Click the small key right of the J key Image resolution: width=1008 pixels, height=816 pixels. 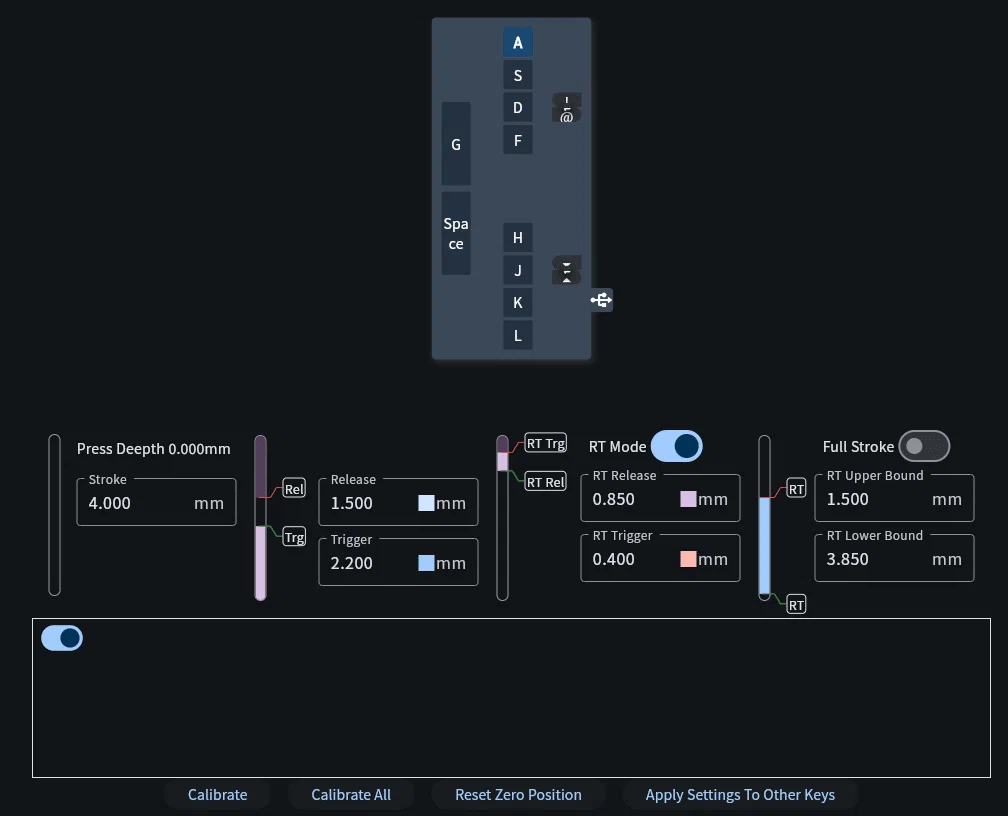coord(566,270)
